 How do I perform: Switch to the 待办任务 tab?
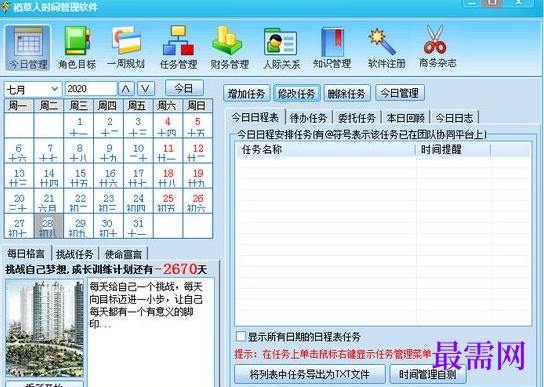click(x=308, y=118)
